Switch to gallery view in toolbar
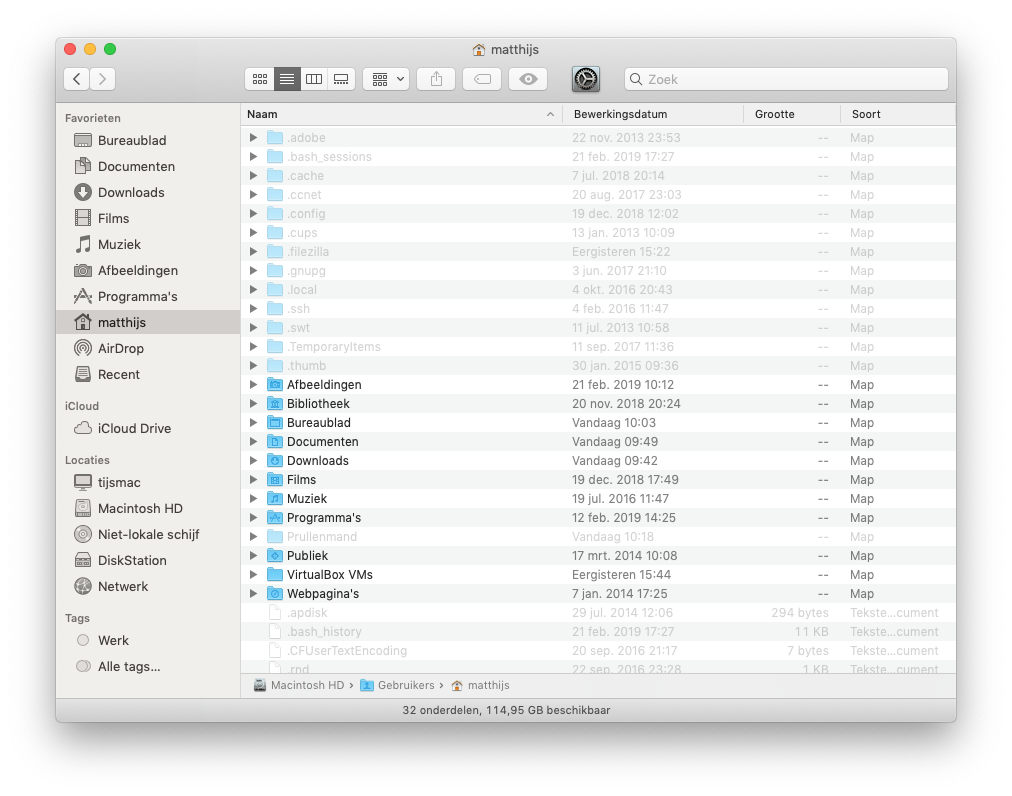Image resolution: width=1012 pixels, height=796 pixels. pyautogui.click(x=341, y=79)
